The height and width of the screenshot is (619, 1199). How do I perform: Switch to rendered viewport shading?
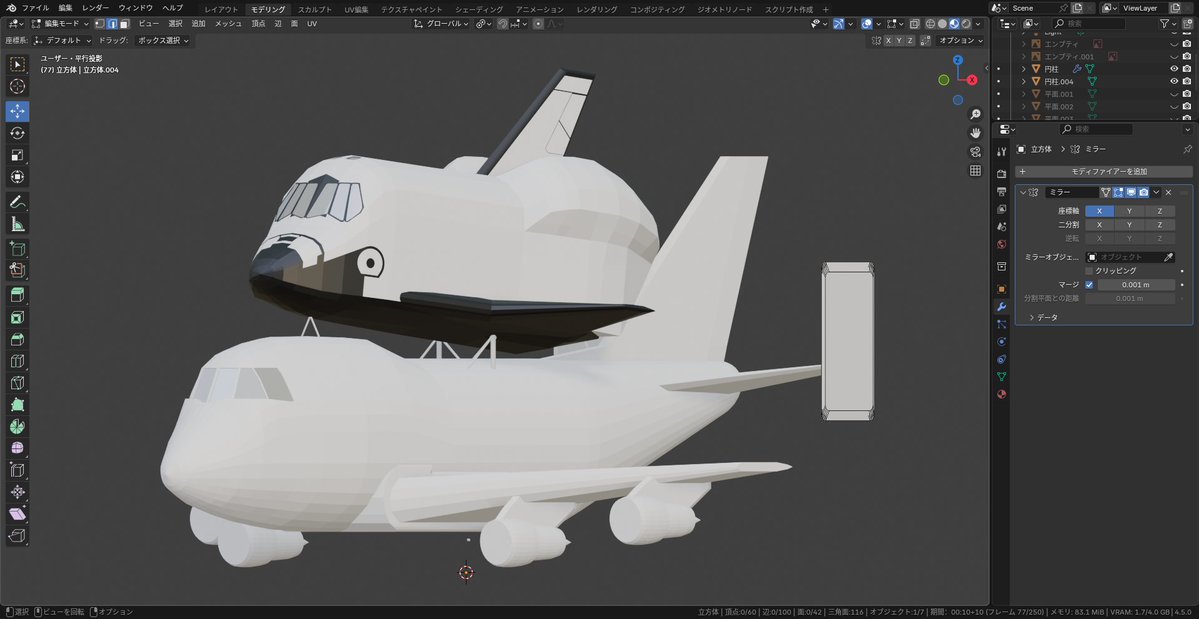pos(965,24)
